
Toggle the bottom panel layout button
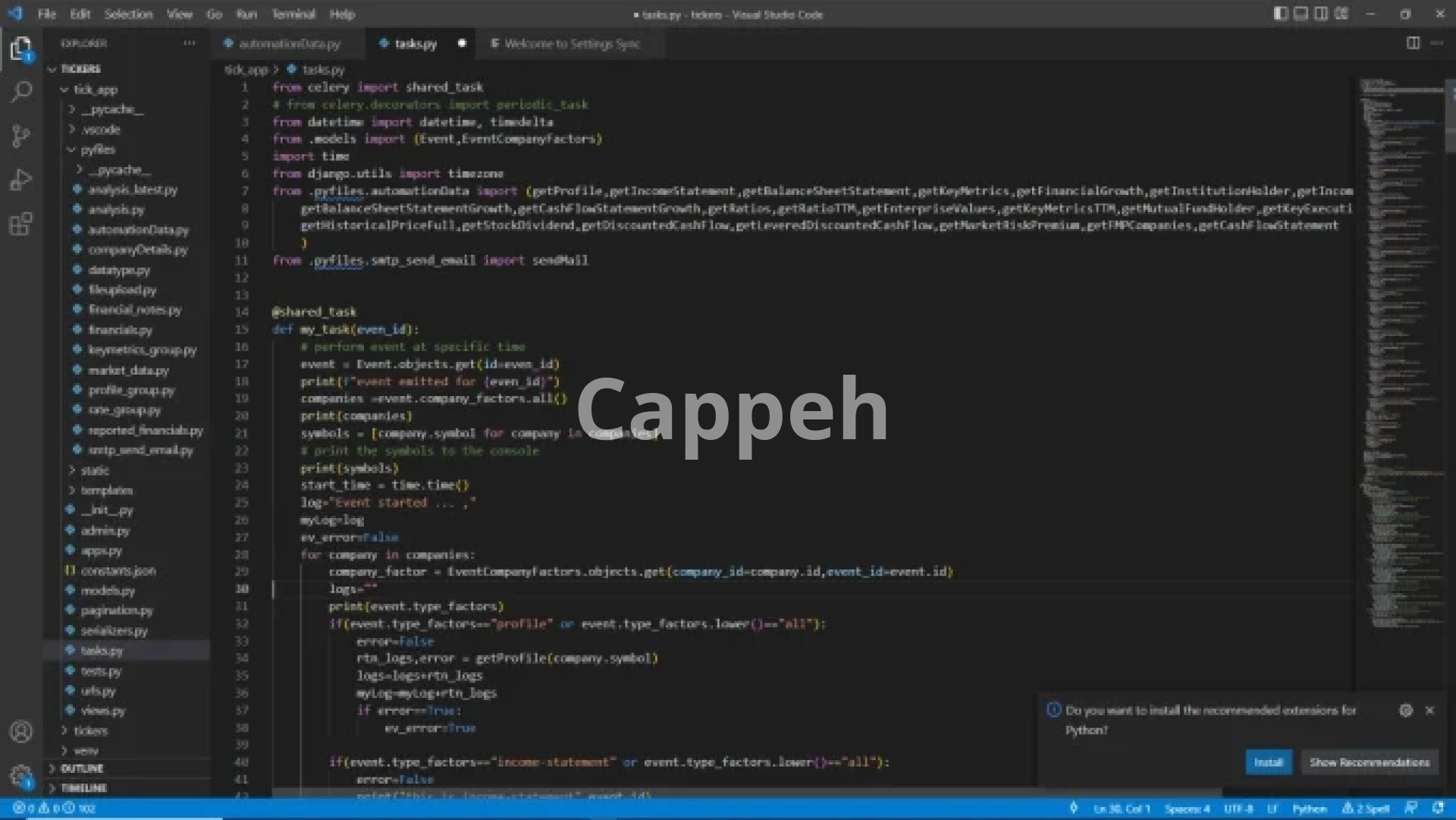tap(1301, 14)
